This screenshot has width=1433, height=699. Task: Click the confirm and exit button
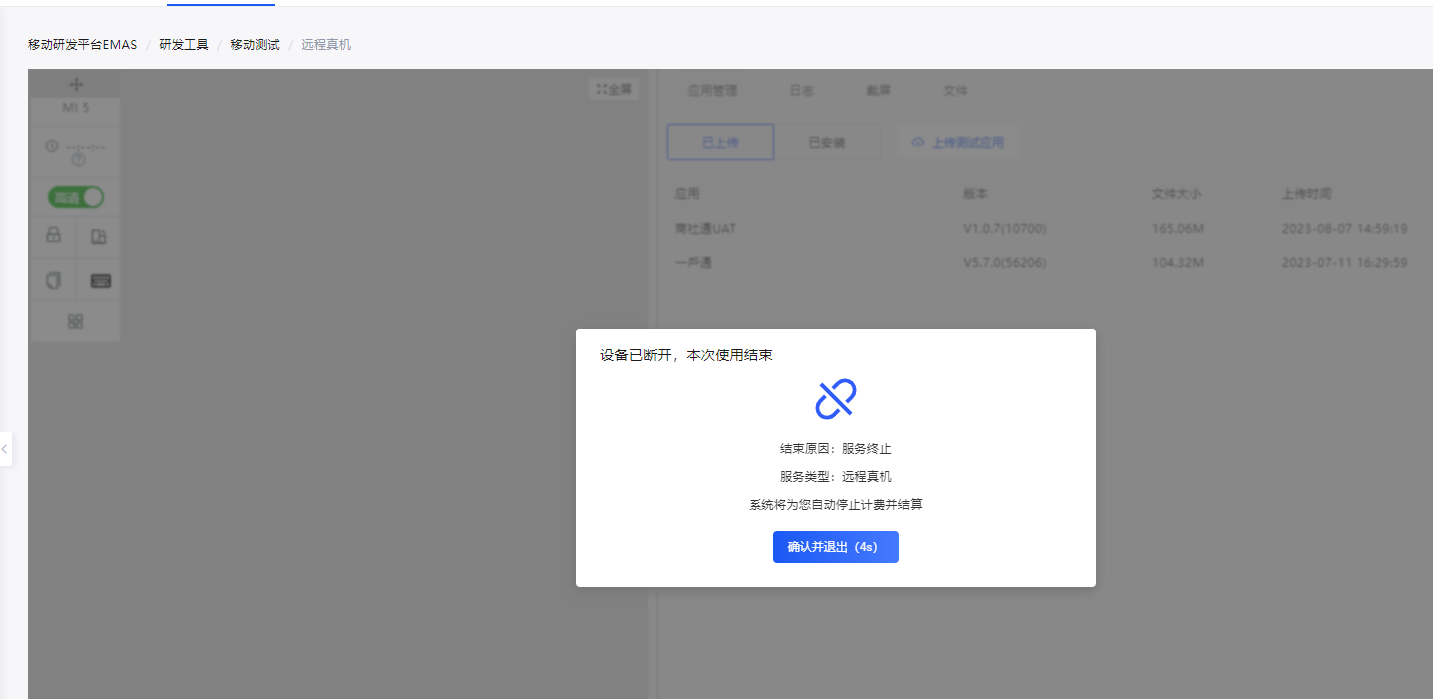click(x=835, y=547)
